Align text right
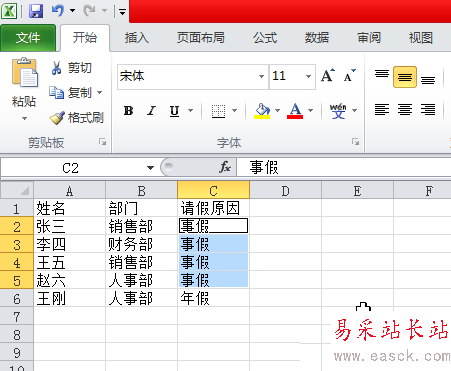 click(428, 110)
